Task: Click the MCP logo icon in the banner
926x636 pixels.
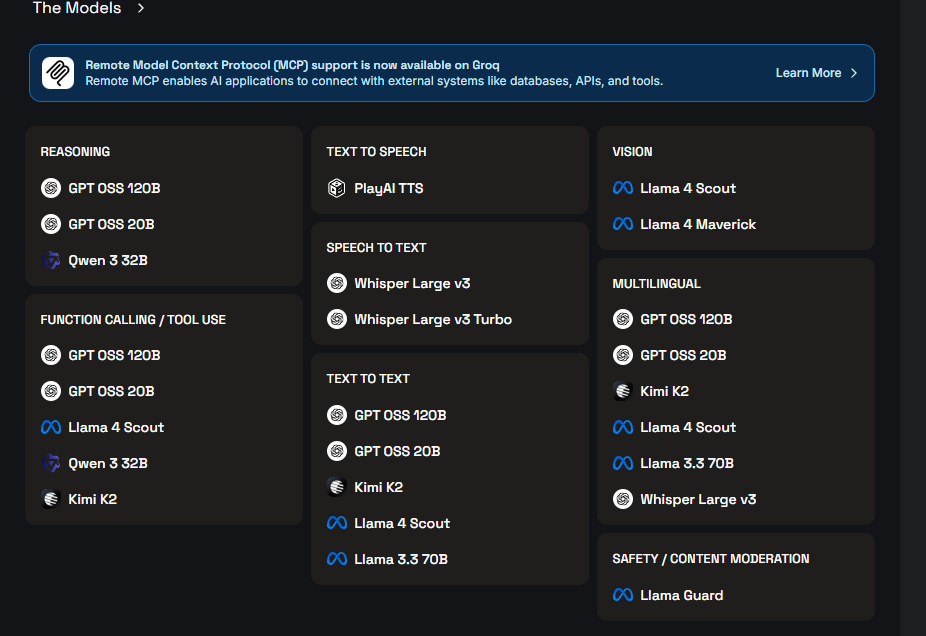Action: pos(58,73)
